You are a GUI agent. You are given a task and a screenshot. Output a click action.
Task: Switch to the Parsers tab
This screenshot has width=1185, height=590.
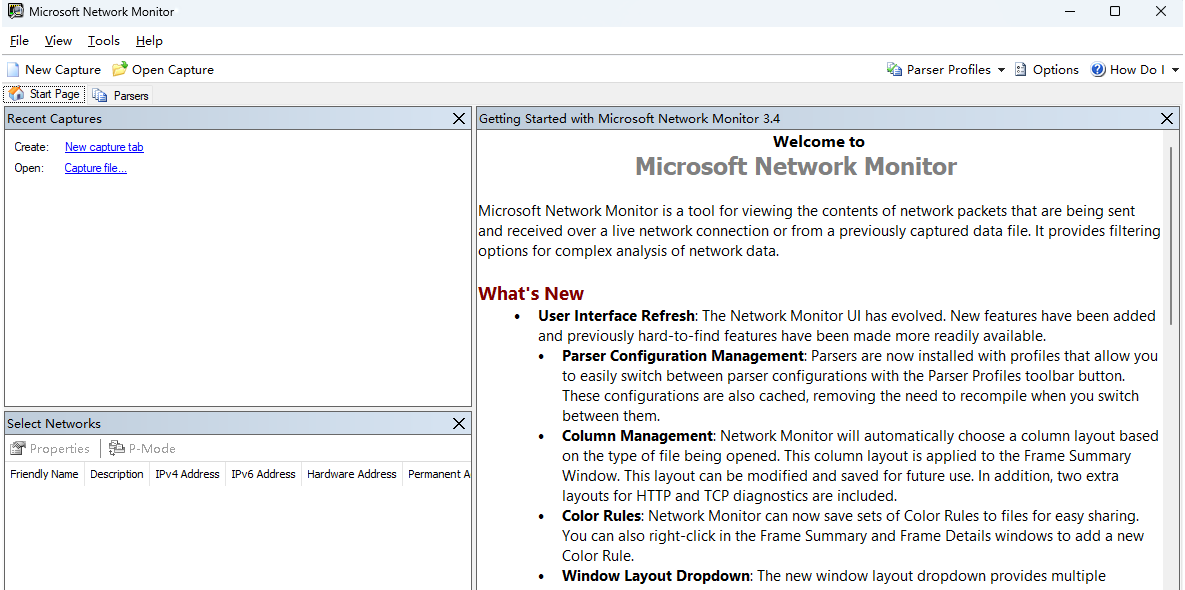[120, 95]
